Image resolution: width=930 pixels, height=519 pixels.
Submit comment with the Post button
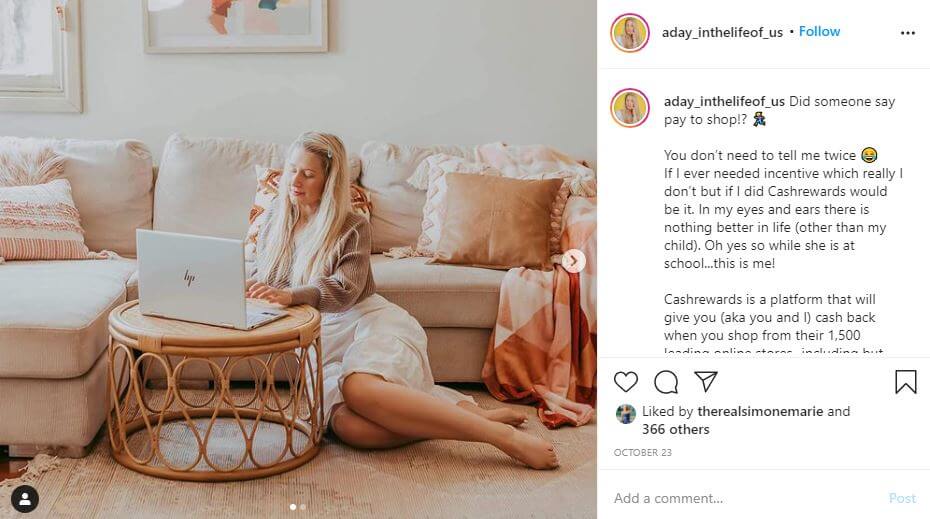(902, 498)
